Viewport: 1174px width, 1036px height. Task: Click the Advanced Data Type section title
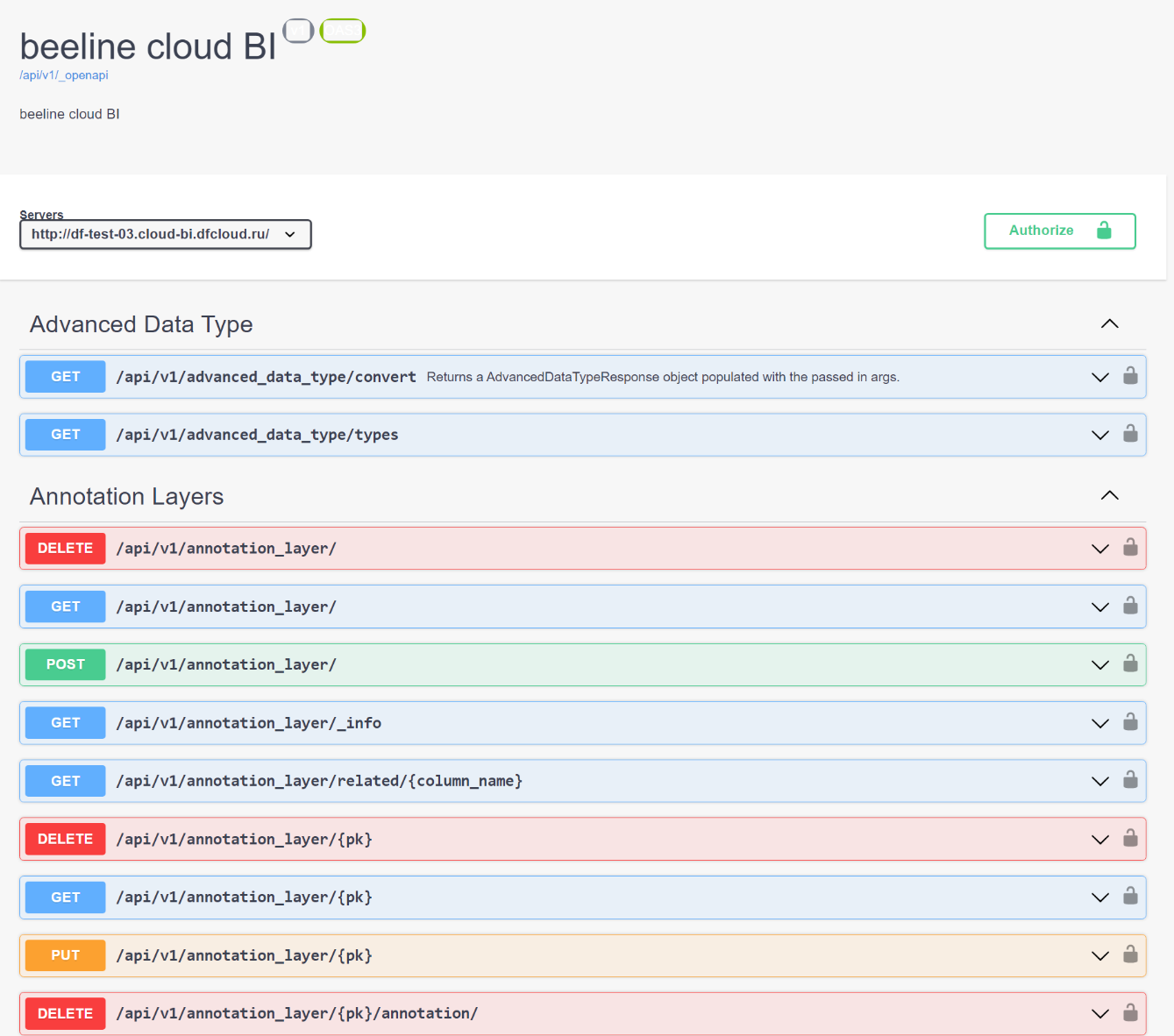pyautogui.click(x=141, y=325)
